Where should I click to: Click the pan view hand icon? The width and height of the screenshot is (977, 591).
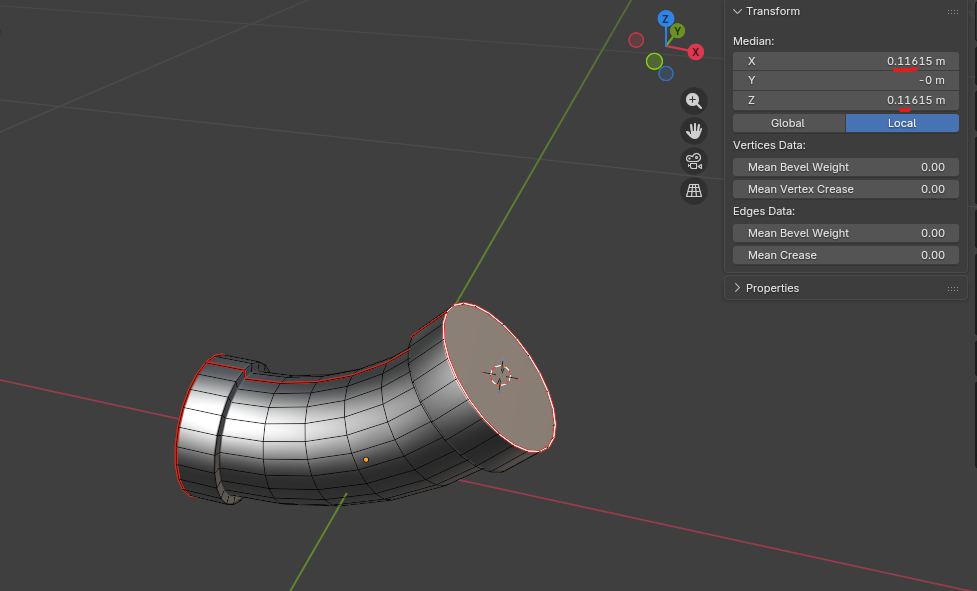tap(693, 130)
